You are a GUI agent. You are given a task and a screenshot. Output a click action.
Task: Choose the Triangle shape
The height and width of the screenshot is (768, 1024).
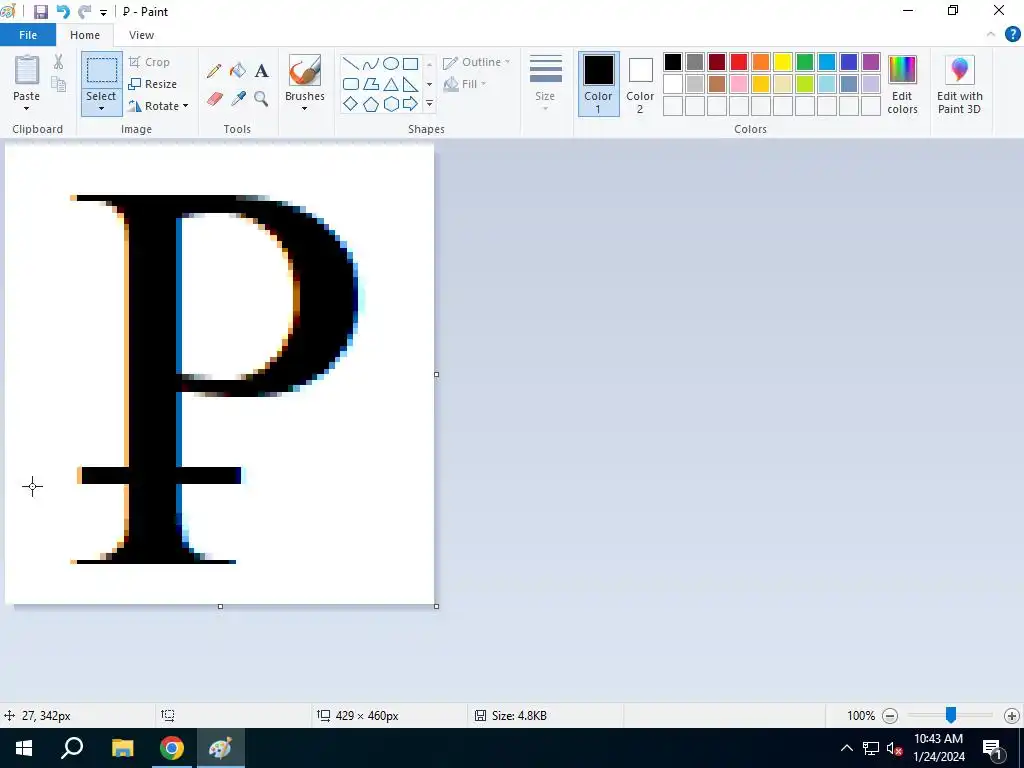[x=391, y=84]
